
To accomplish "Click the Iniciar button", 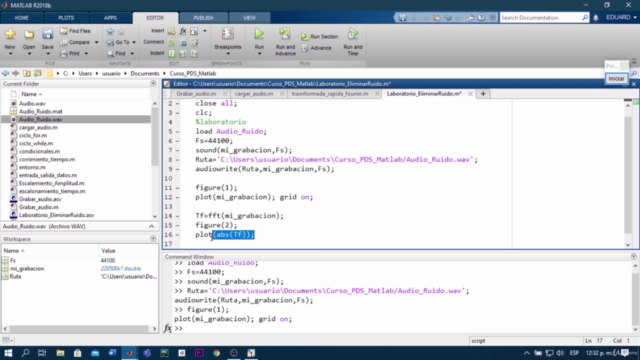I will 616,79.
